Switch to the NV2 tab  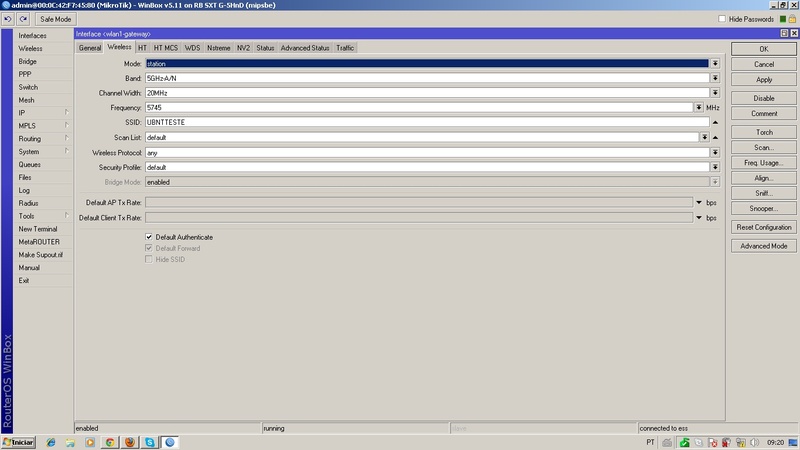[x=243, y=47]
